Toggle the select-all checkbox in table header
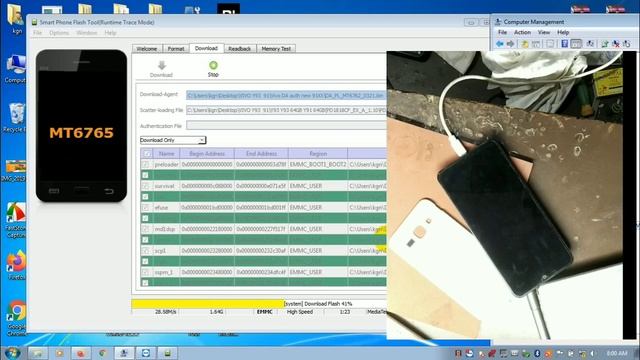 pos(147,154)
